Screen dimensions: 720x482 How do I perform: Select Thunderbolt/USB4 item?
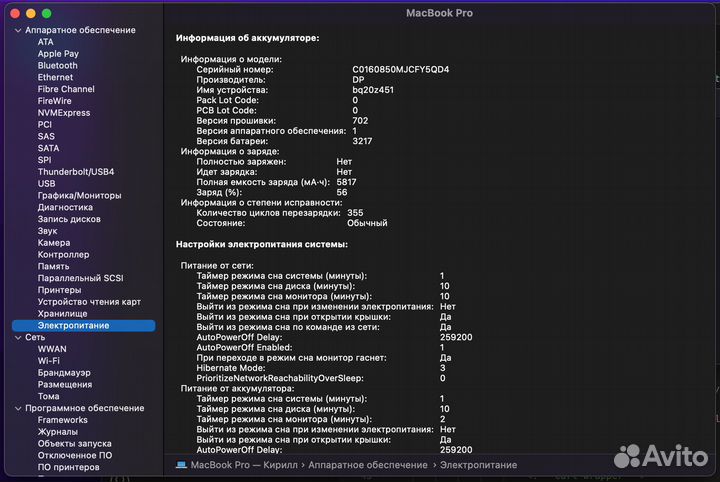(x=76, y=172)
